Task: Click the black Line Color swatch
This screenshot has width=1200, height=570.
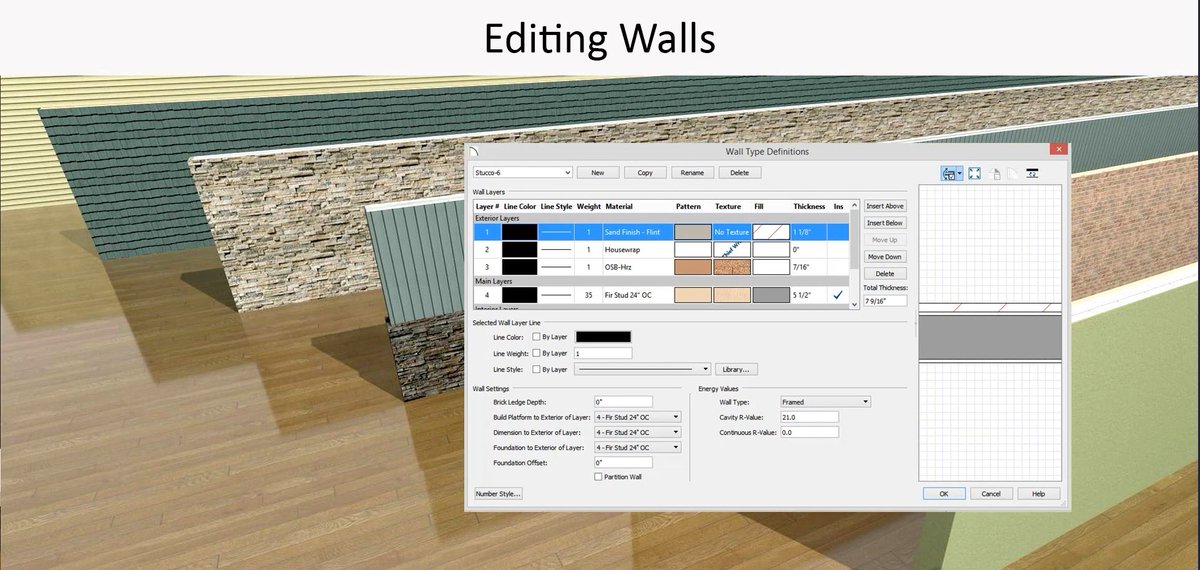Action: pyautogui.click(x=603, y=337)
